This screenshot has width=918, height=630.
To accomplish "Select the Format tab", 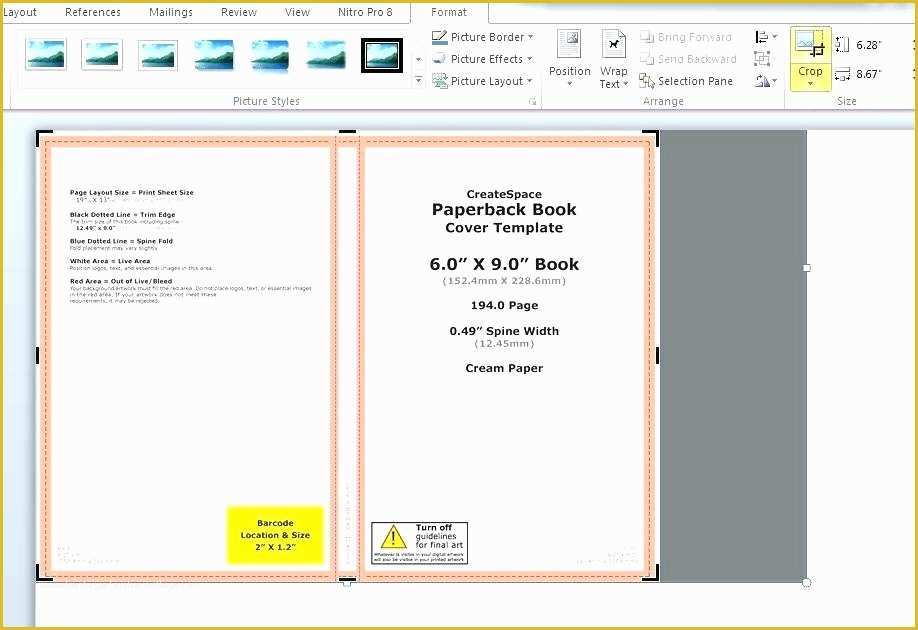I will (448, 12).
